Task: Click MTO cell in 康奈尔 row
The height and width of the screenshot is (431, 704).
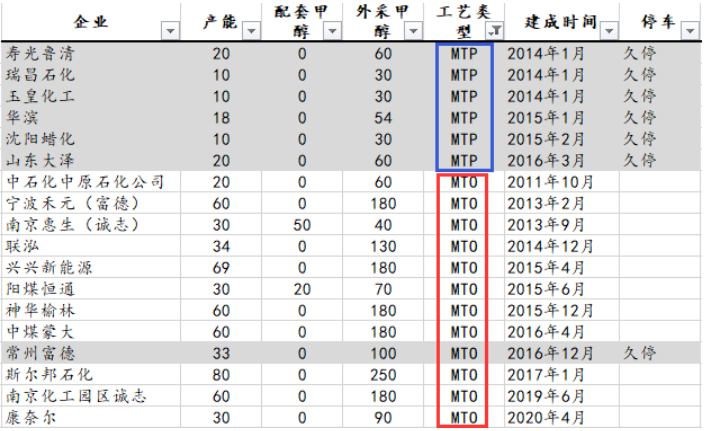Action: coord(464,418)
